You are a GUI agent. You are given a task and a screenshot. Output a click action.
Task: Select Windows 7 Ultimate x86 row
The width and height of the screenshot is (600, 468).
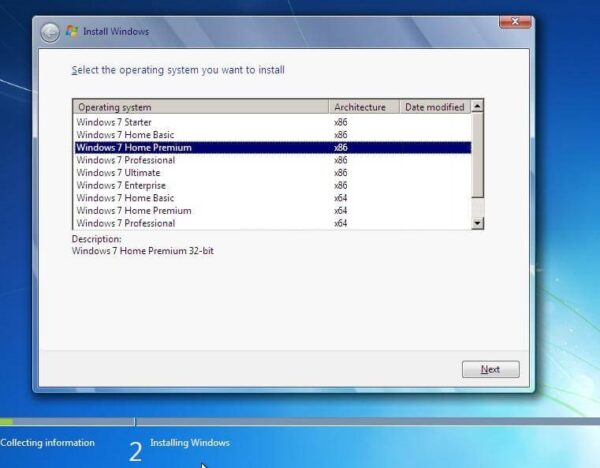tap(273, 173)
